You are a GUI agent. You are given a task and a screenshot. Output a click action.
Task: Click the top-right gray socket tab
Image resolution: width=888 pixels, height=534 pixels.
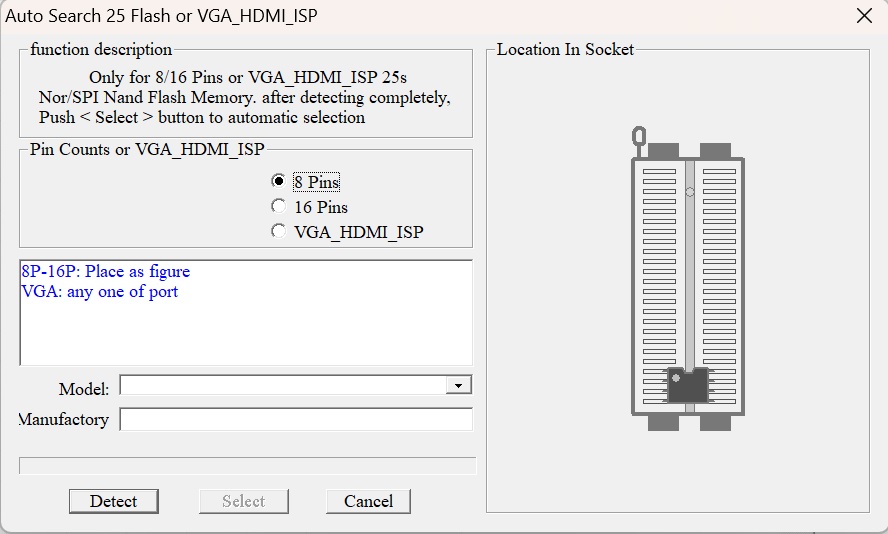click(715, 151)
